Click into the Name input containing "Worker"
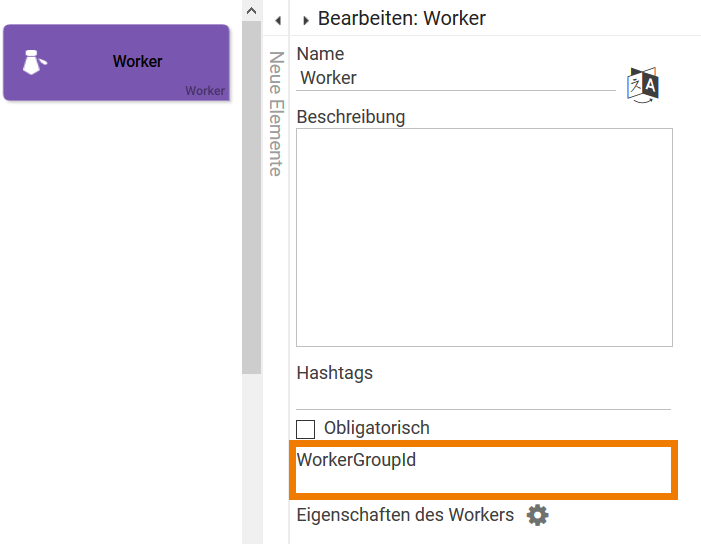 point(456,78)
